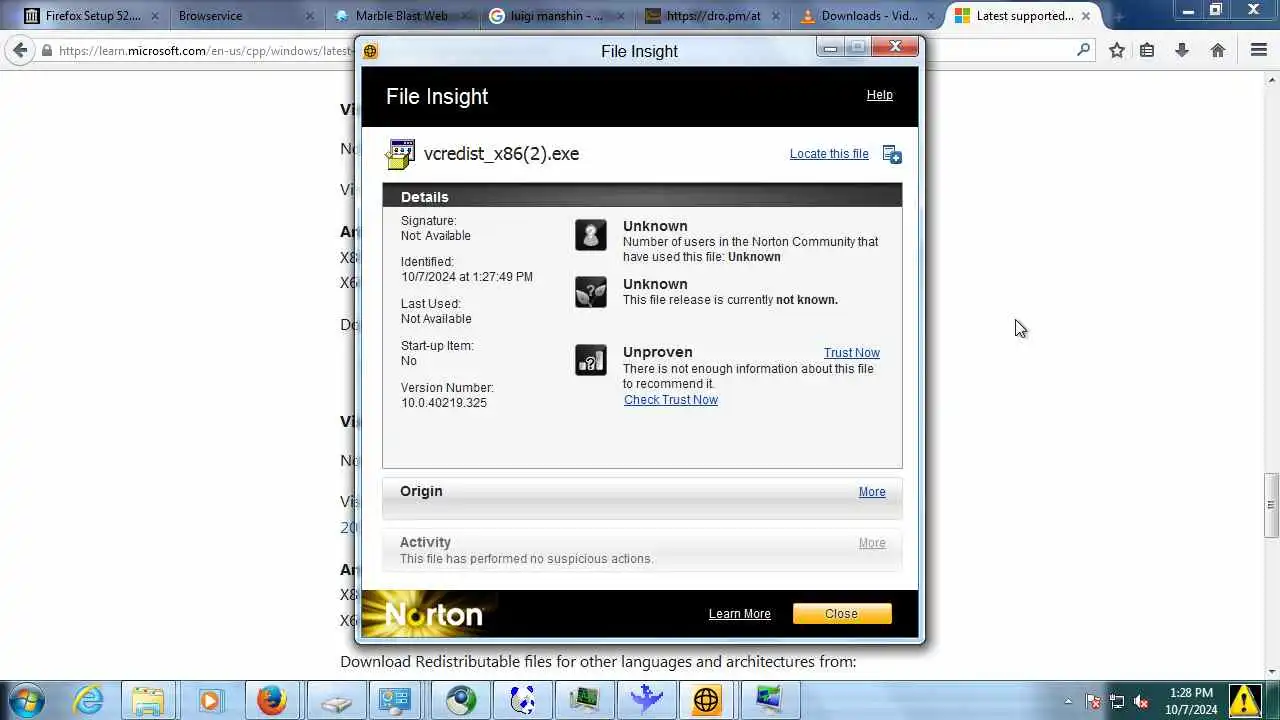
Task: Click the Norton globe taskbar icon
Action: [x=706, y=700]
